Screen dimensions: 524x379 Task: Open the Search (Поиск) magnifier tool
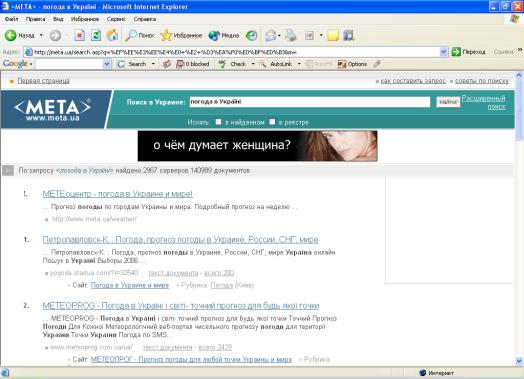click(x=139, y=35)
